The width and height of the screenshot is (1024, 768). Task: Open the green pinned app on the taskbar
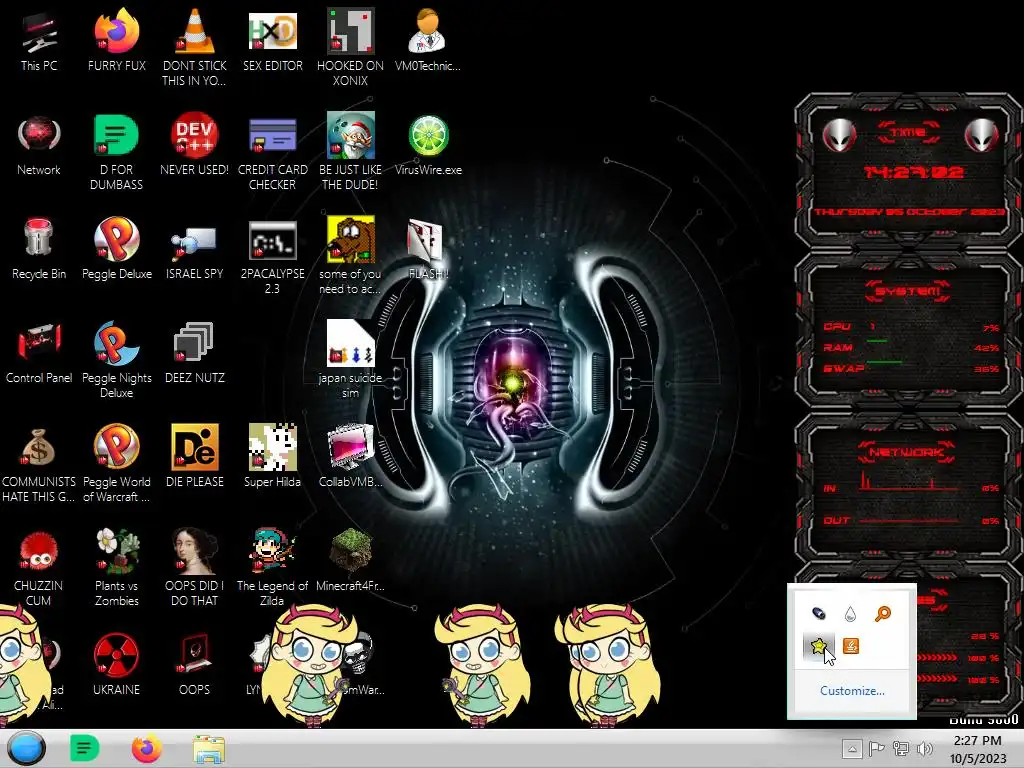[x=84, y=748]
